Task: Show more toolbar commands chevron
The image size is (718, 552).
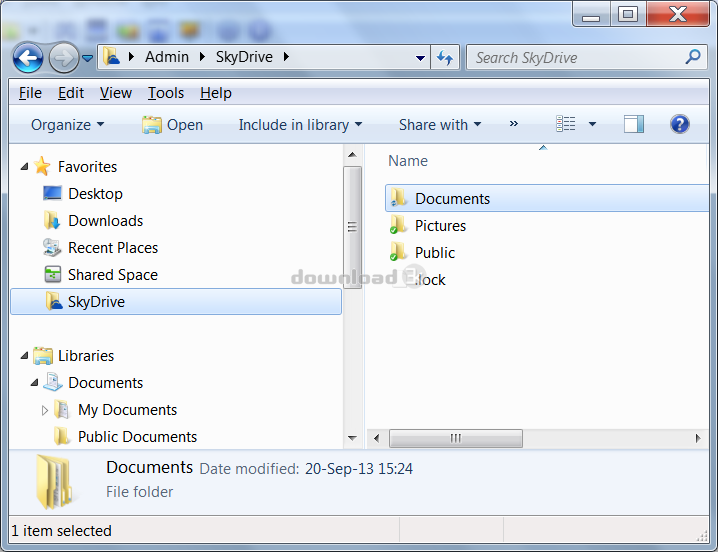Action: 514,124
